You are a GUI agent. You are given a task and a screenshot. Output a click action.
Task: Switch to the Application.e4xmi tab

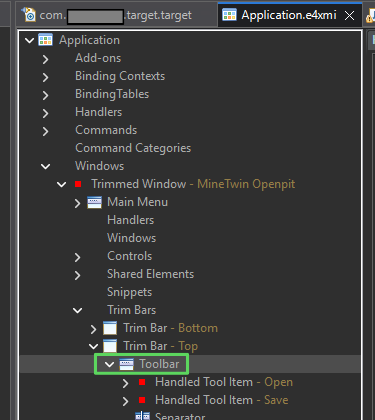(289, 15)
